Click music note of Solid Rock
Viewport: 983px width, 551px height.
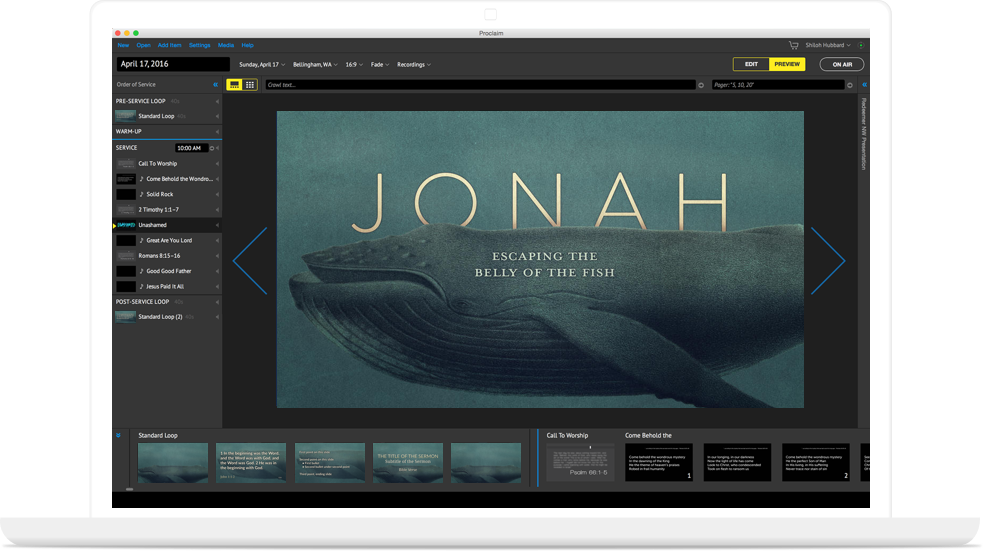pos(142,194)
